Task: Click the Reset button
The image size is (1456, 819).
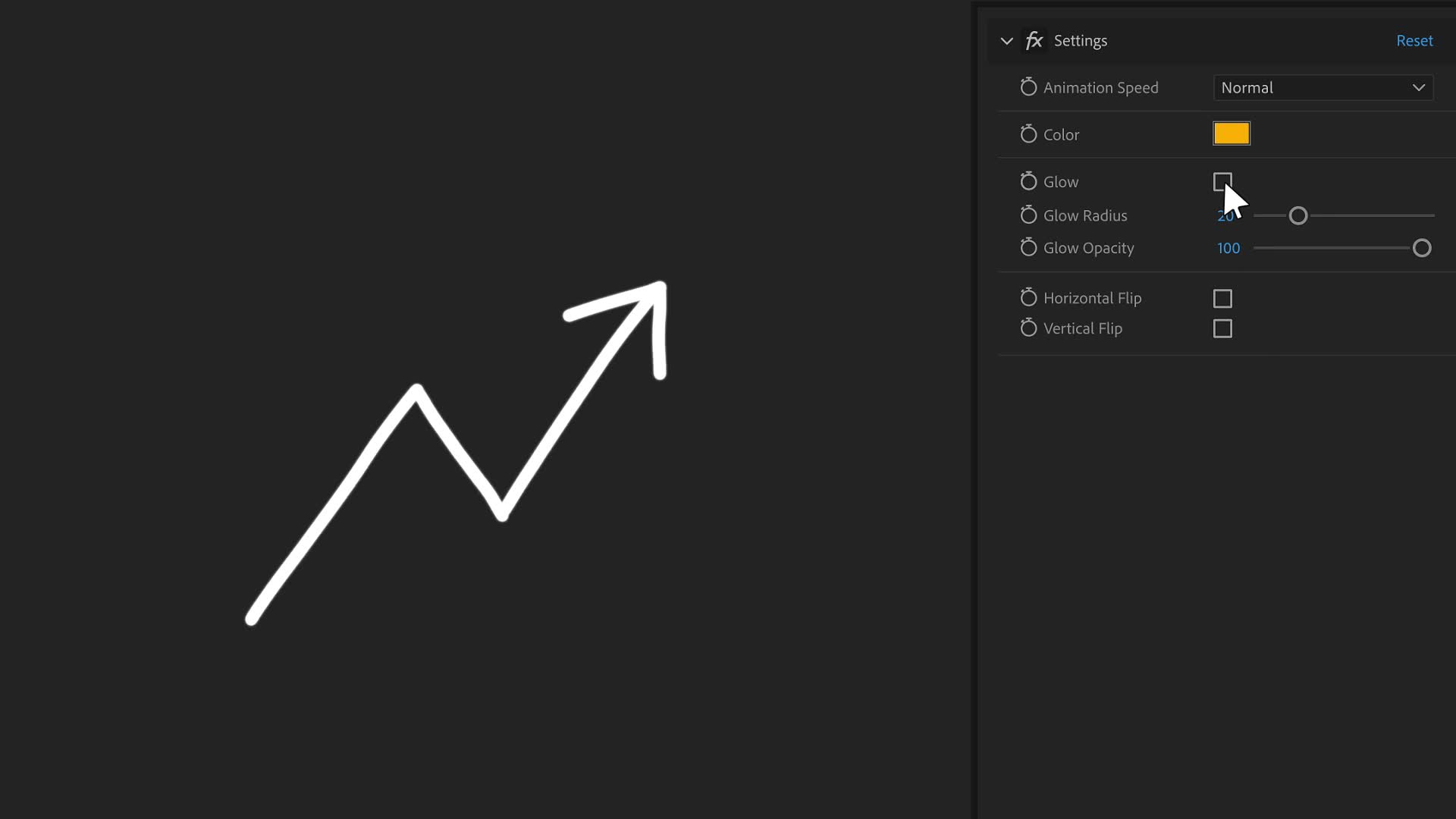Action: pyautogui.click(x=1415, y=40)
